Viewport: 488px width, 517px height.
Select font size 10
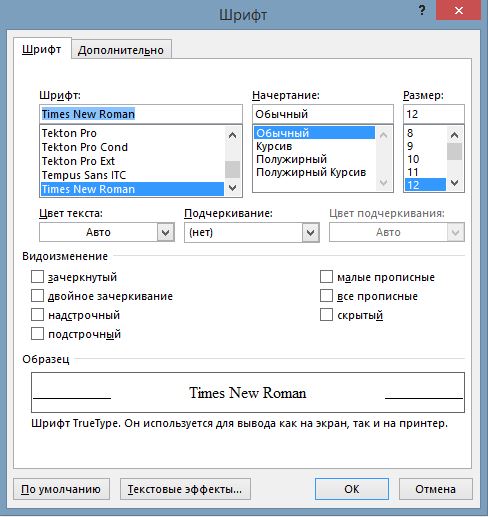[425, 159]
